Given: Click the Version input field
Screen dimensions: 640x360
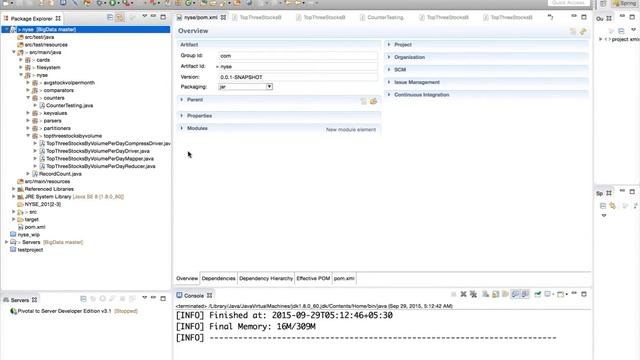Looking at the screenshot, I should (298, 77).
